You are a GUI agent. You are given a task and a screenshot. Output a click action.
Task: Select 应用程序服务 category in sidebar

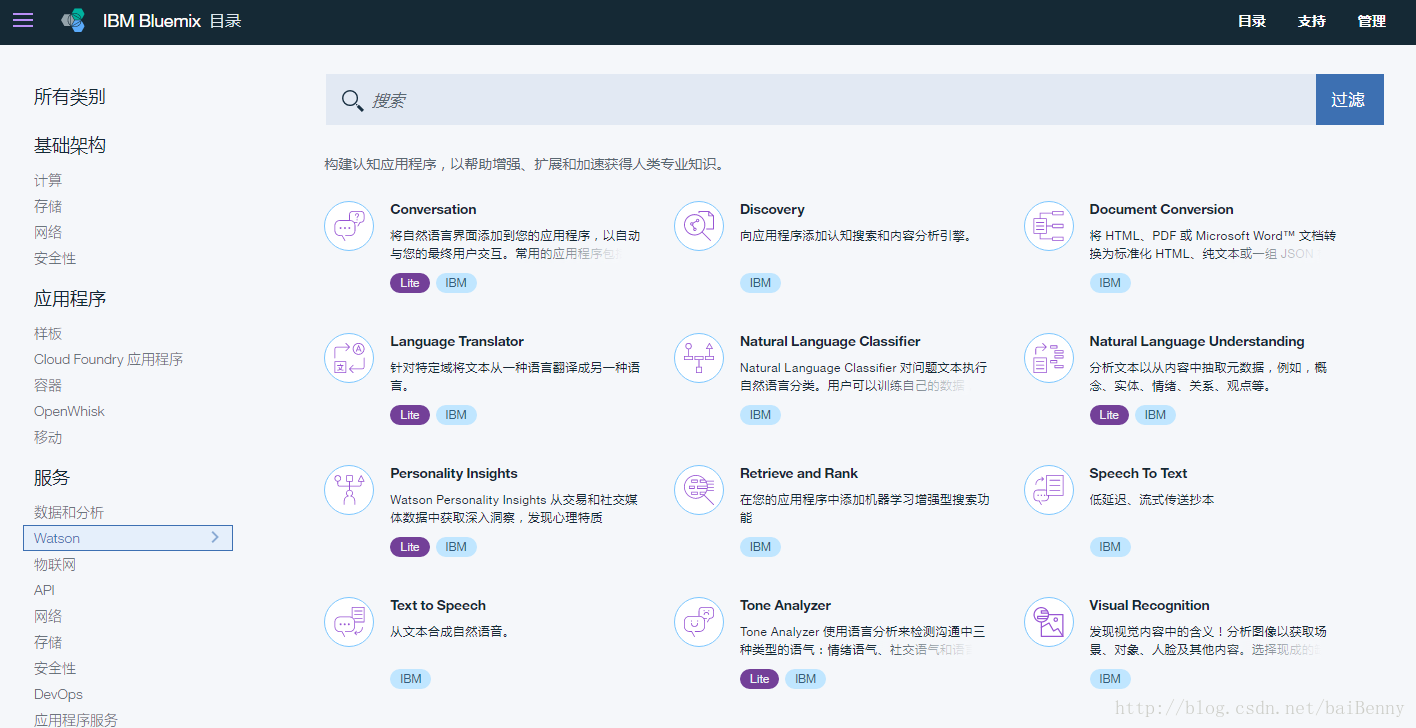[x=76, y=719]
